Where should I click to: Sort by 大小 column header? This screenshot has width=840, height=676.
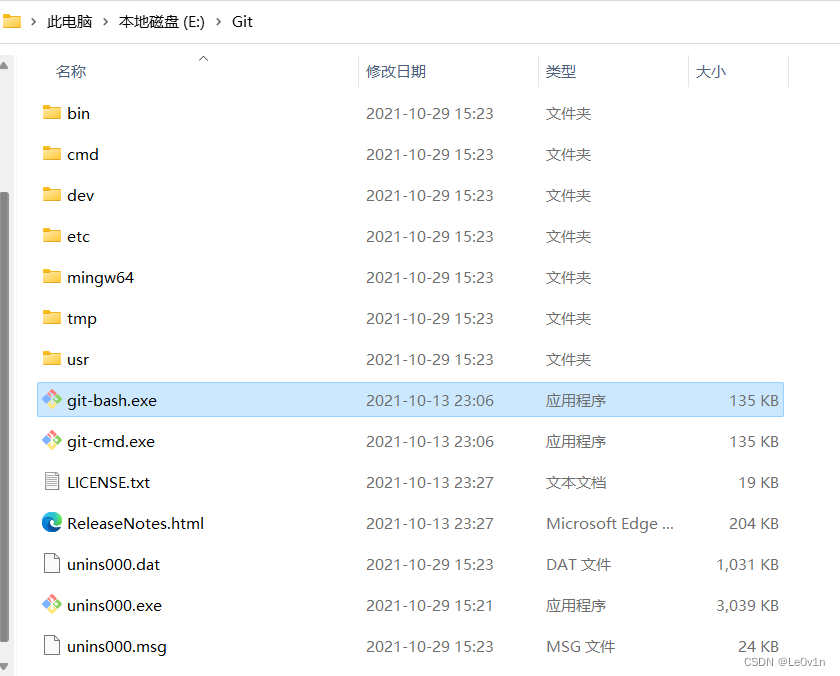(x=711, y=71)
